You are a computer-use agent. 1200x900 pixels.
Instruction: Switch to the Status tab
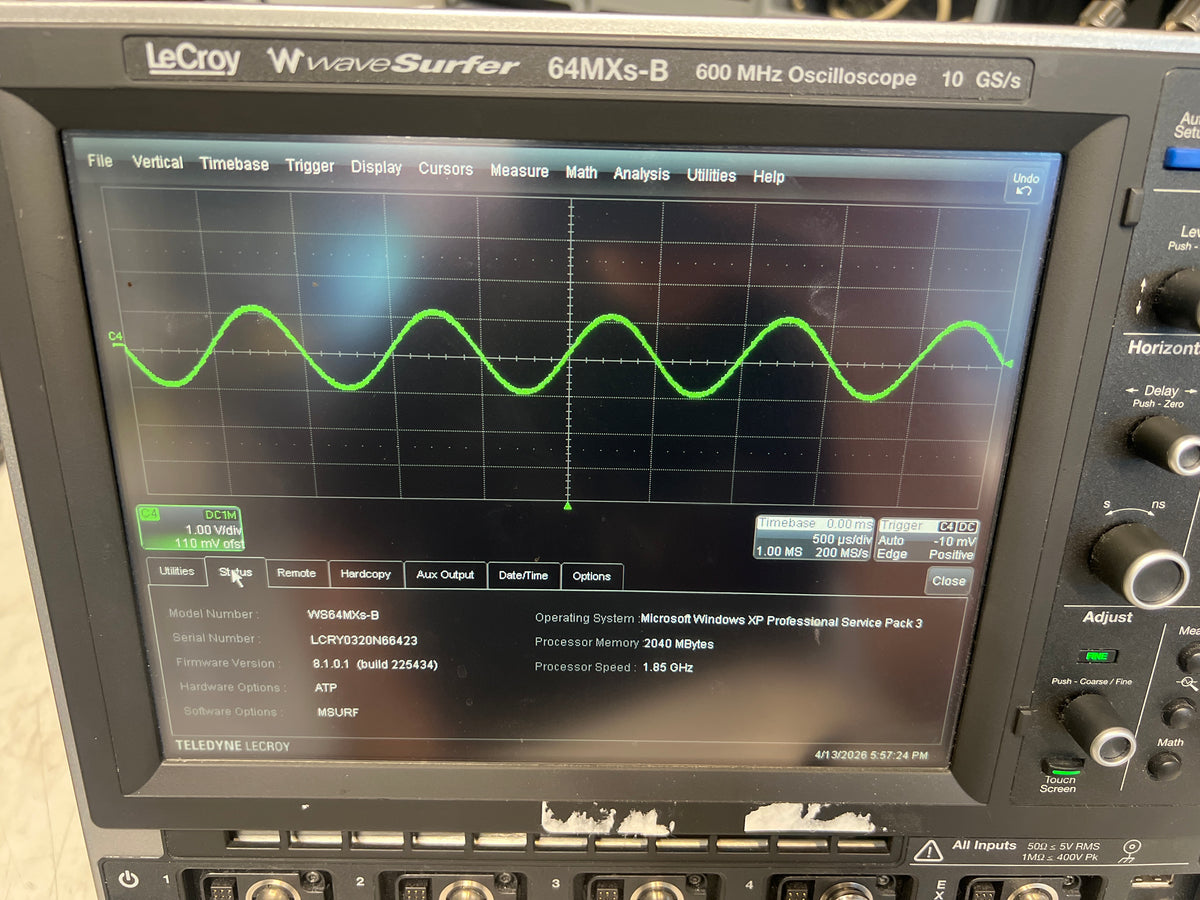pyautogui.click(x=236, y=572)
